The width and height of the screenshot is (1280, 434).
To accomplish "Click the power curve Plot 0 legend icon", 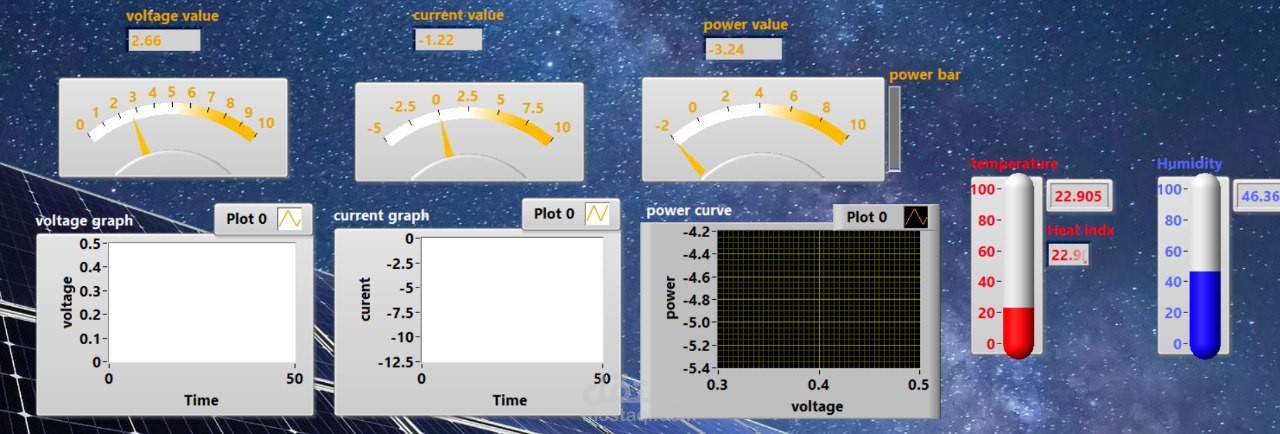I will click(x=916, y=217).
